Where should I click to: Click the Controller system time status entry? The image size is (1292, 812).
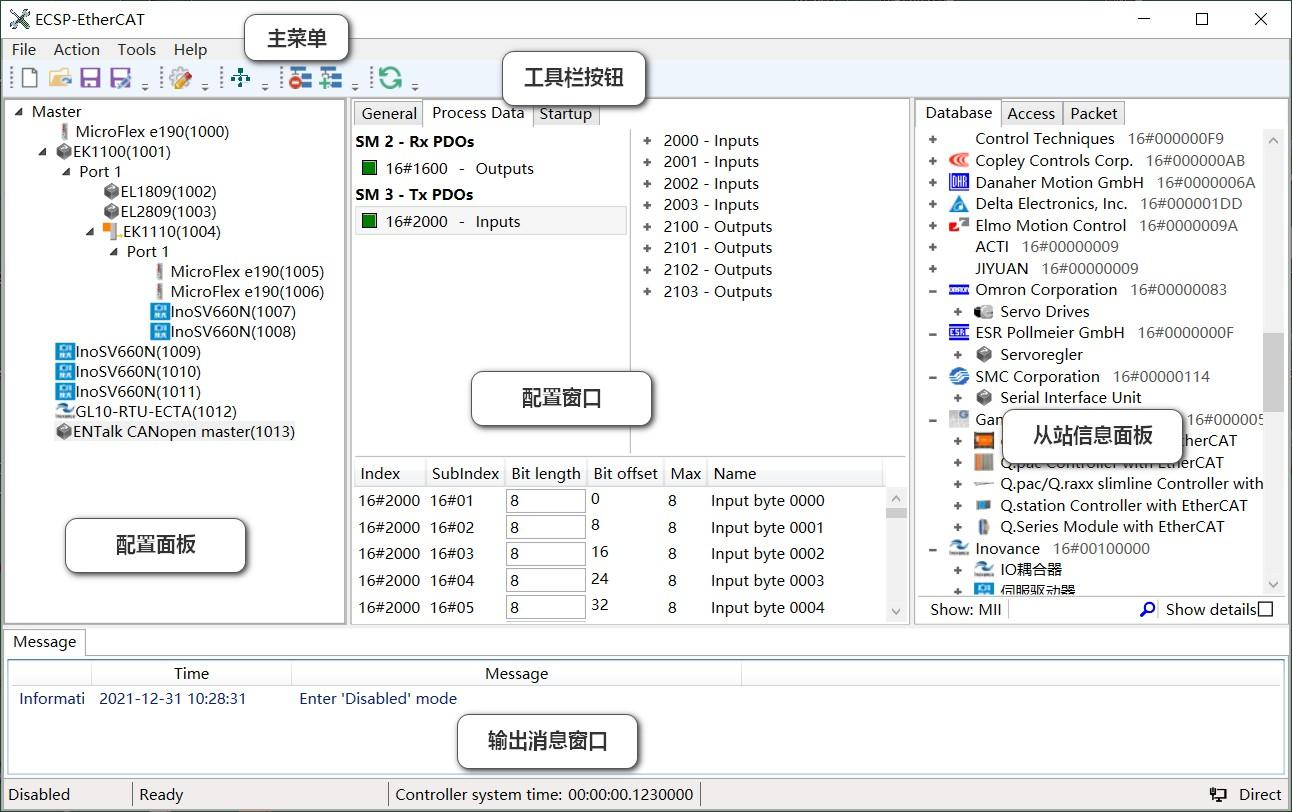click(544, 795)
